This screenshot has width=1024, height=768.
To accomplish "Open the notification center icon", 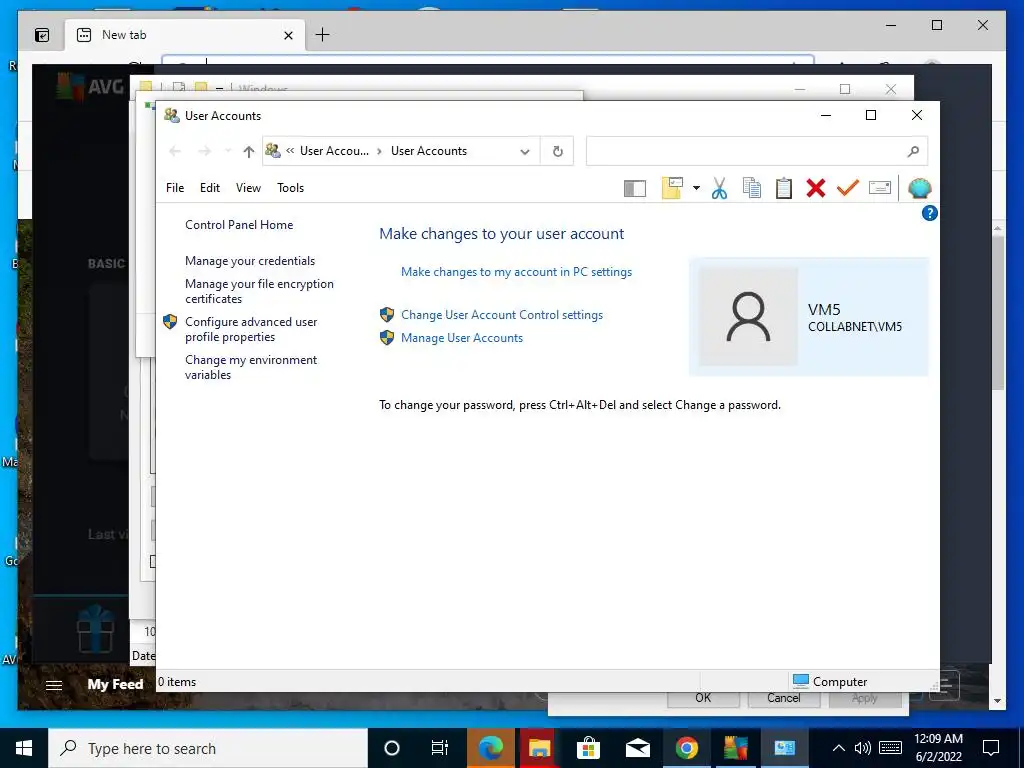I will [x=991, y=748].
